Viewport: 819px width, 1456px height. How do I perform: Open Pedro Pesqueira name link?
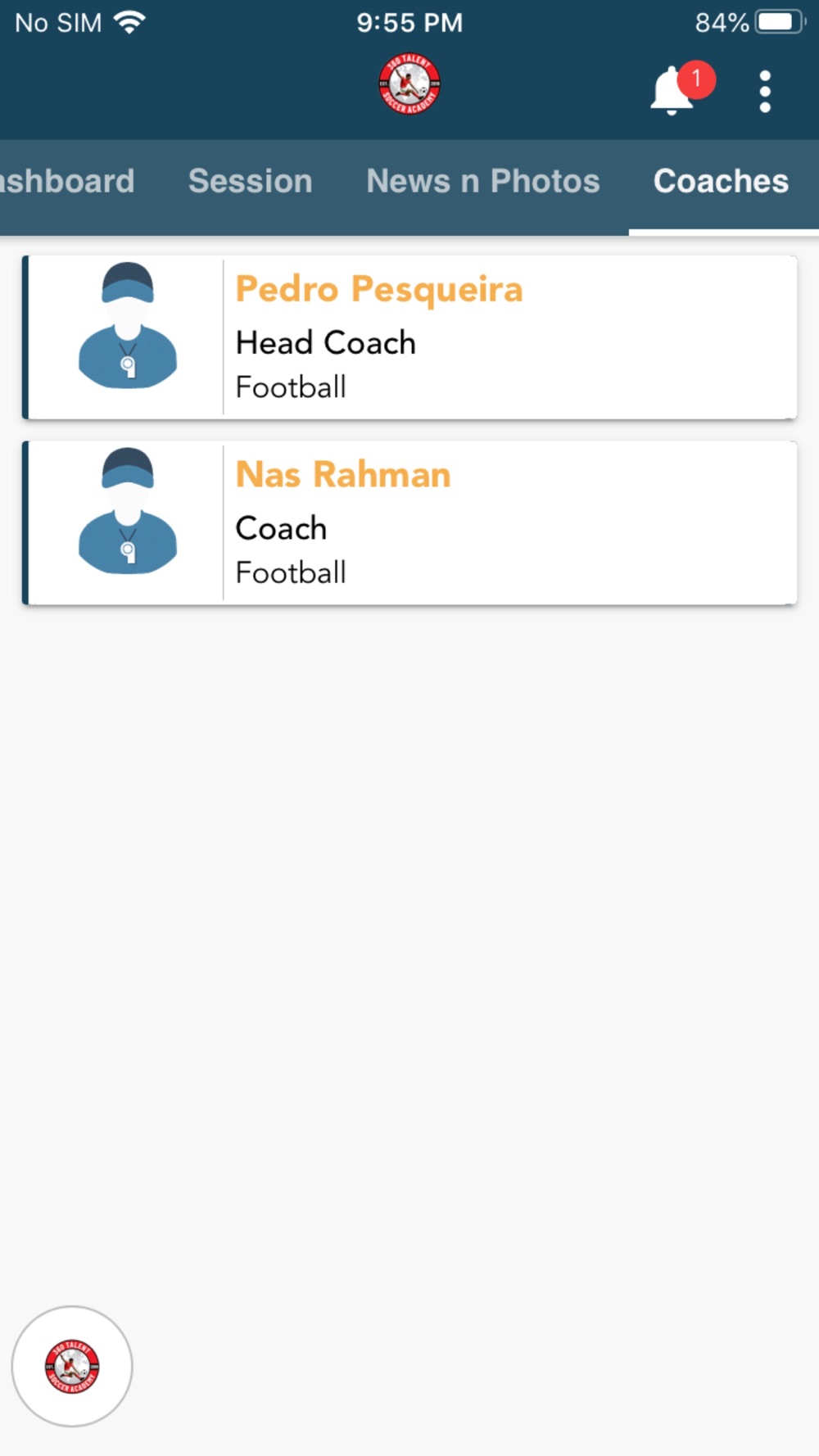pos(379,289)
